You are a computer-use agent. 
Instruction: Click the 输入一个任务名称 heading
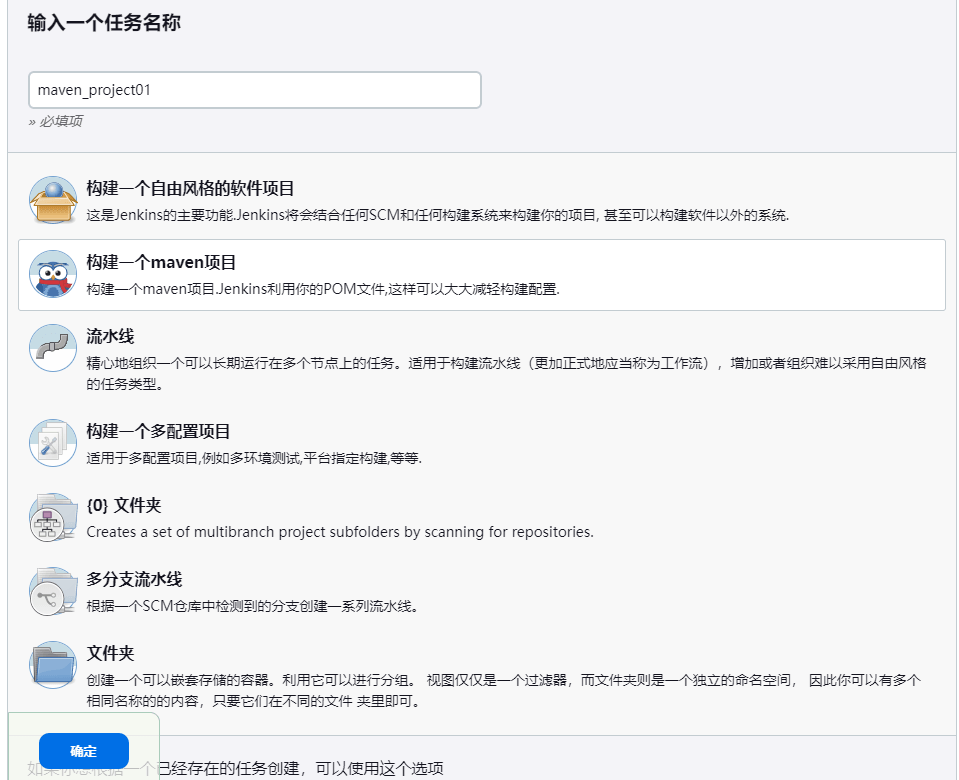(104, 23)
